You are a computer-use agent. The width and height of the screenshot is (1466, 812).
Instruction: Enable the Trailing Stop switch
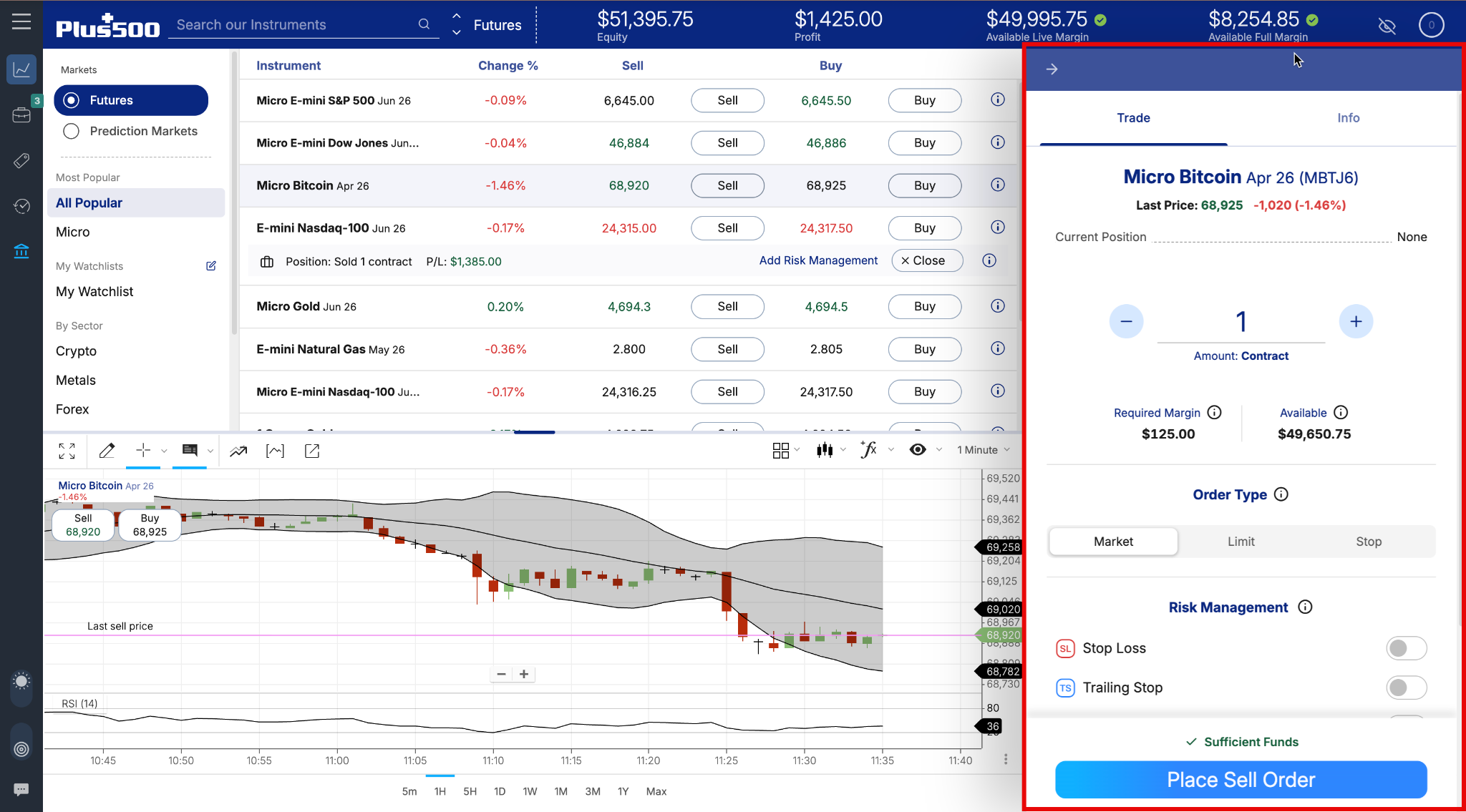pyautogui.click(x=1406, y=688)
